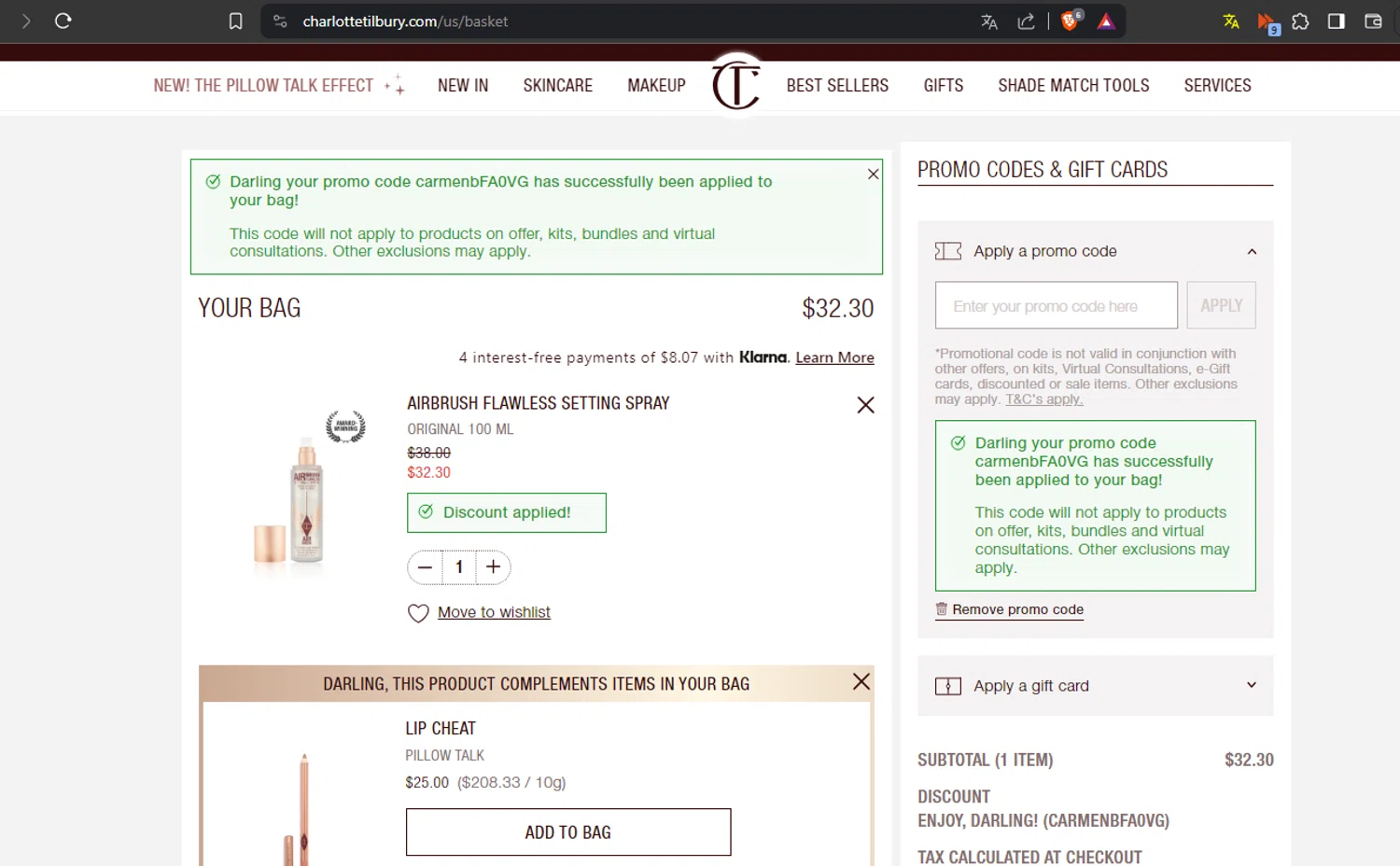Click the crossed-out $38.00 price
Screen dimensions: 1400x866
(428, 453)
